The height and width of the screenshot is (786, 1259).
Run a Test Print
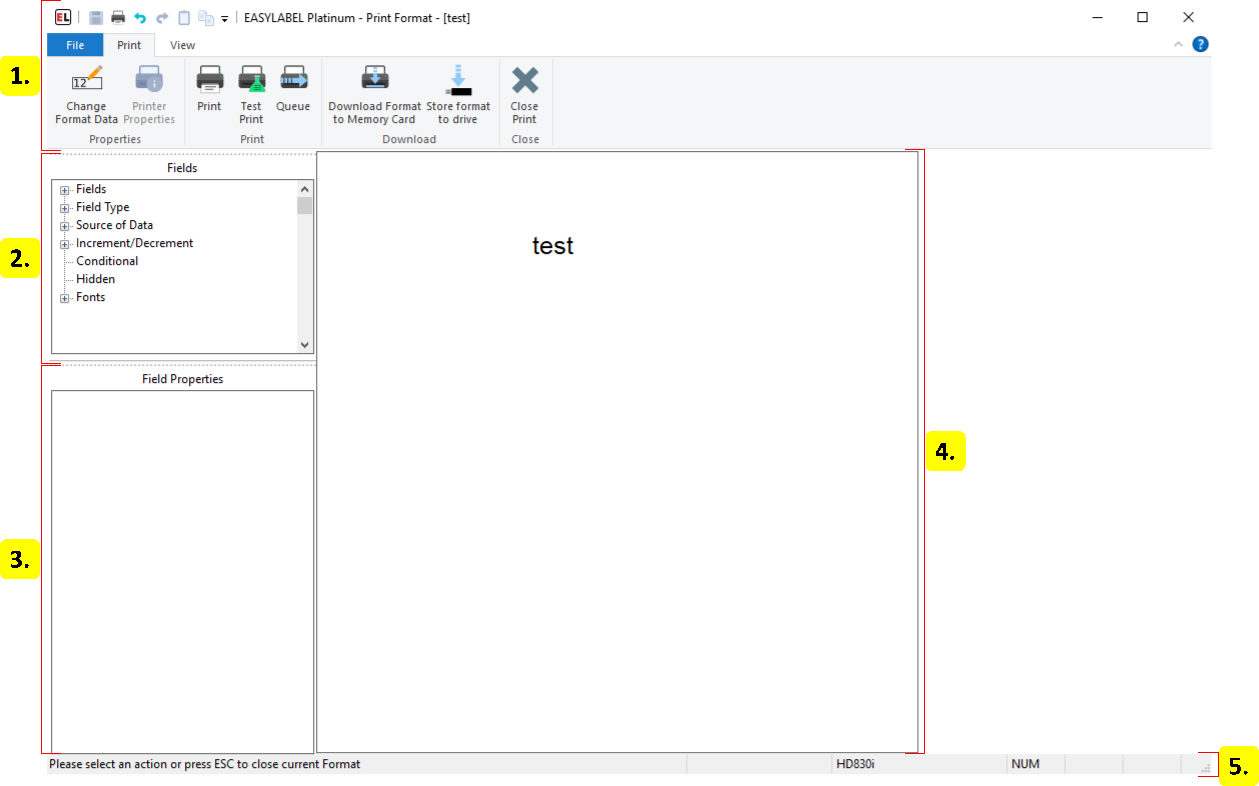point(251,80)
